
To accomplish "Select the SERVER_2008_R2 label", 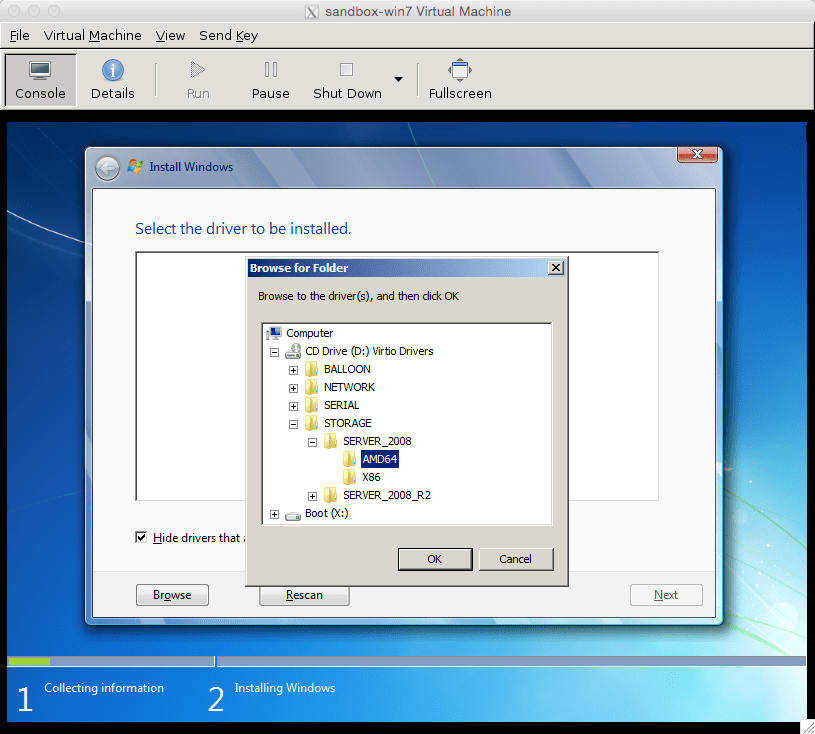I will click(387, 495).
